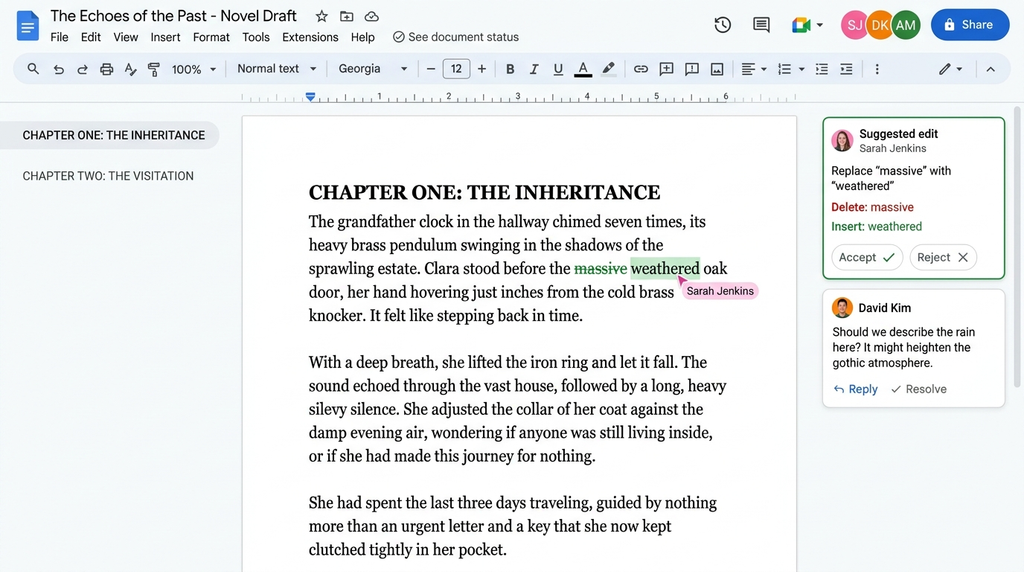Star the document title
Viewport: 1024px width, 572px height.
321,16
